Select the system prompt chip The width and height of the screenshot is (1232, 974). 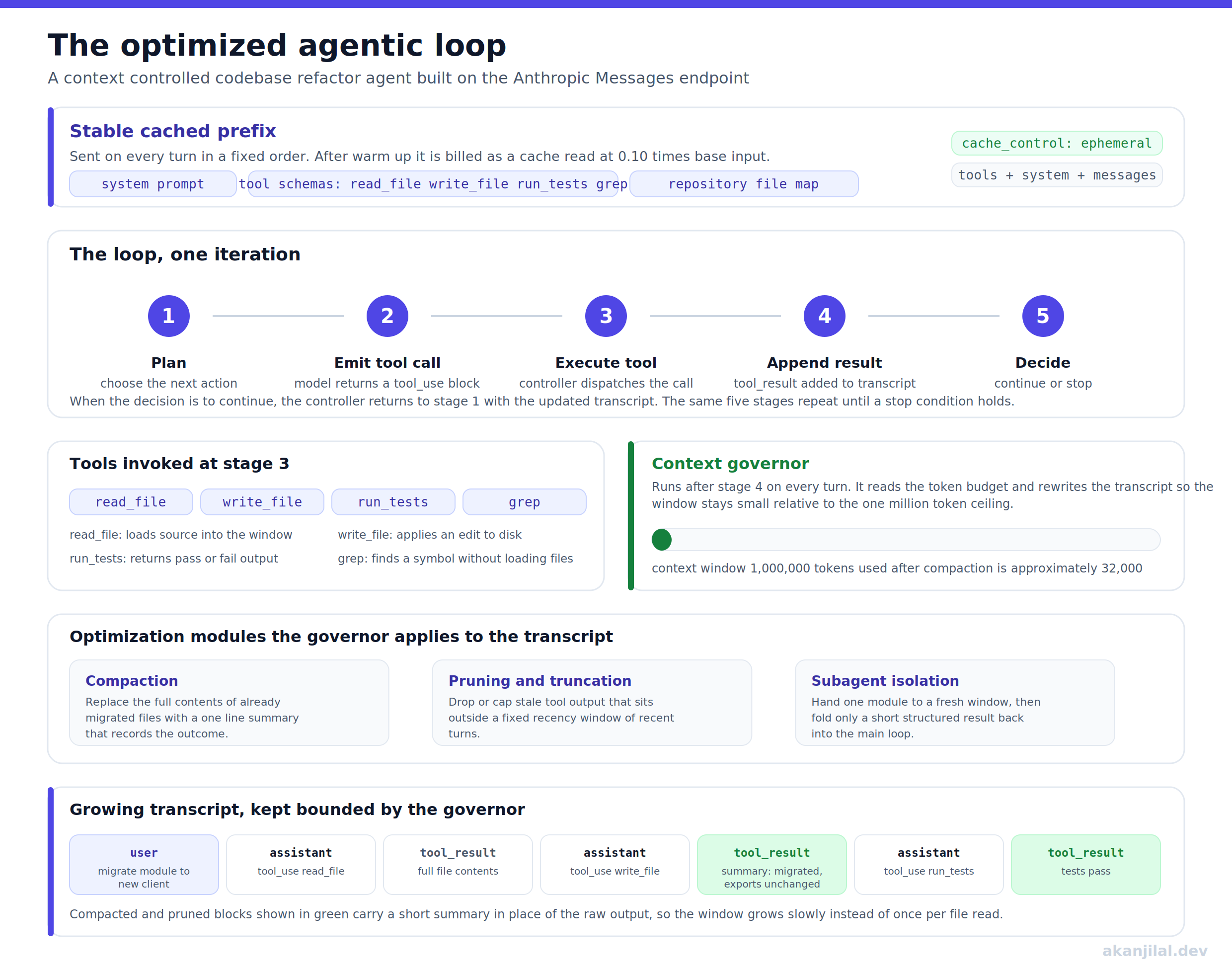pos(153,184)
